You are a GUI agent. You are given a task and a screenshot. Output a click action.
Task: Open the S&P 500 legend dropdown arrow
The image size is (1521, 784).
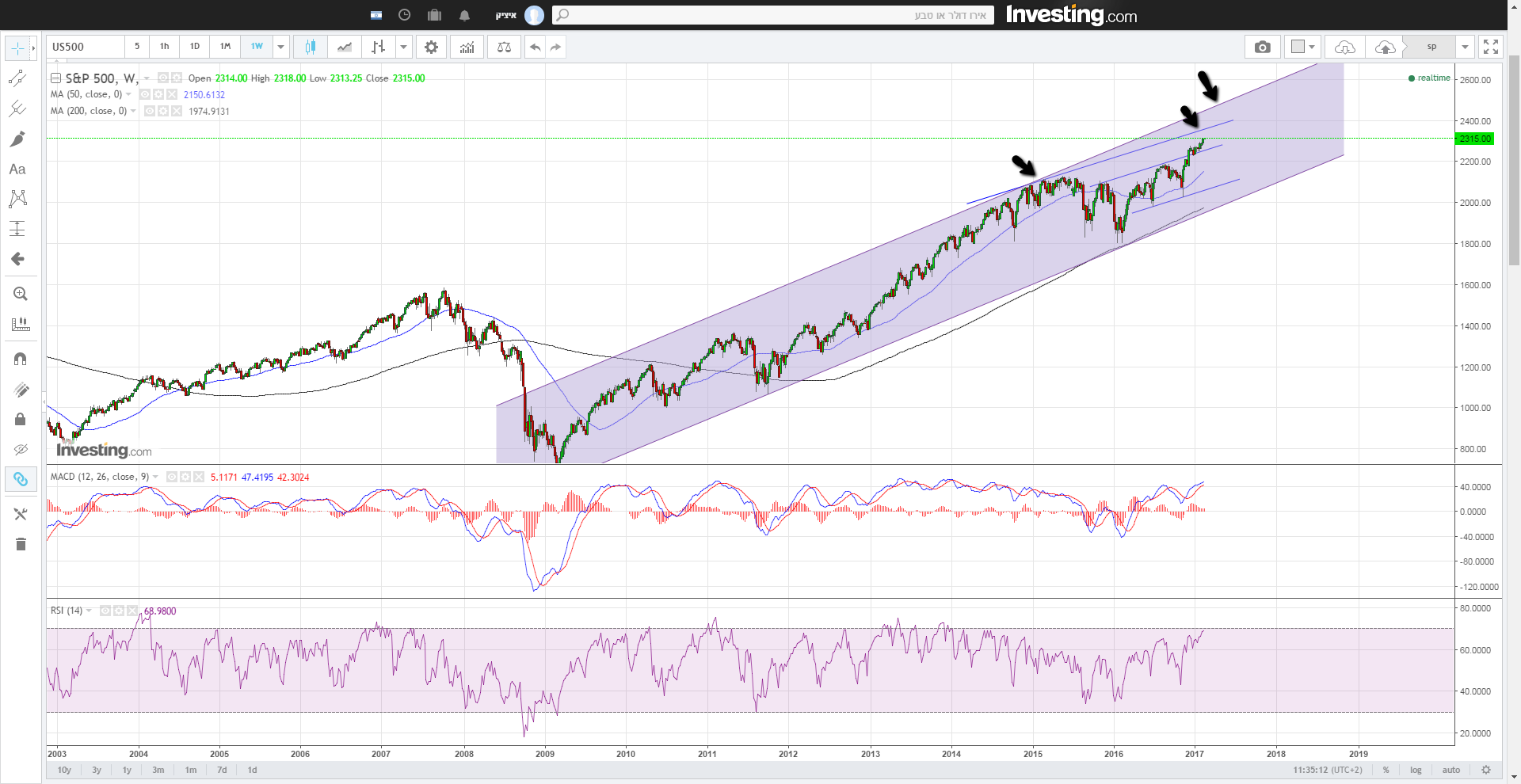(x=147, y=78)
